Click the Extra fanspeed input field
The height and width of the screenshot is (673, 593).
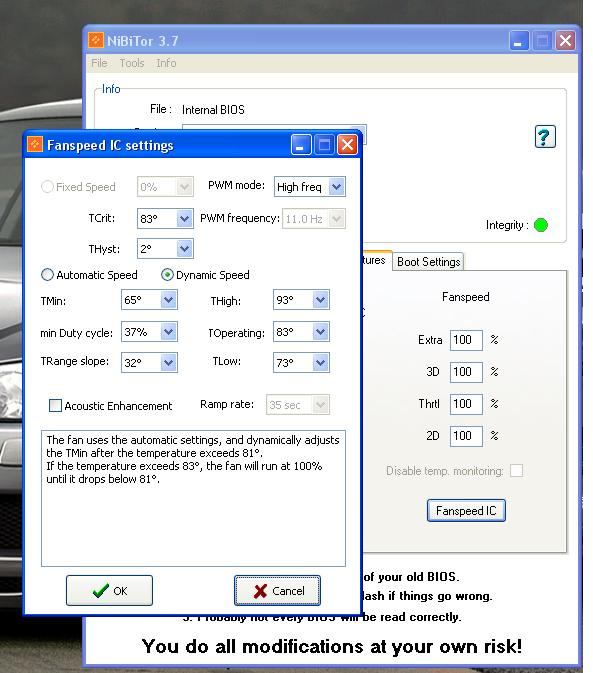[x=466, y=340]
